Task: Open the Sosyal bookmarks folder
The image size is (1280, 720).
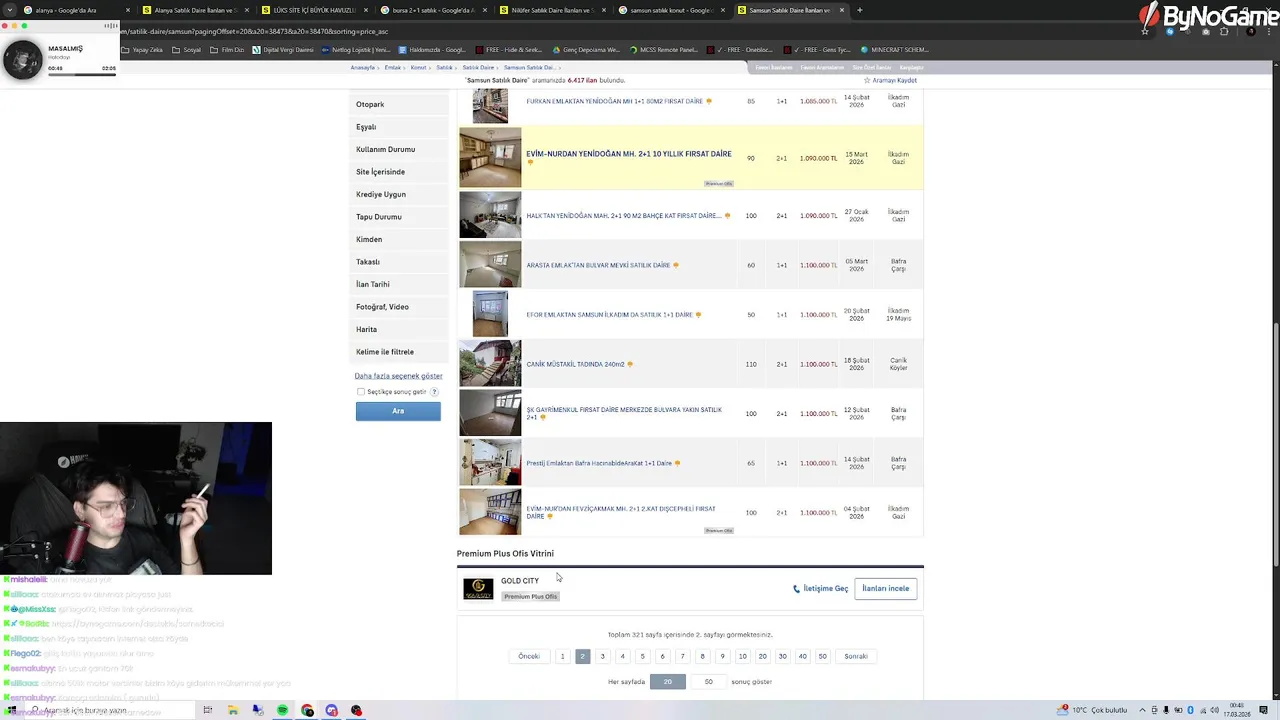Action: (x=187, y=49)
